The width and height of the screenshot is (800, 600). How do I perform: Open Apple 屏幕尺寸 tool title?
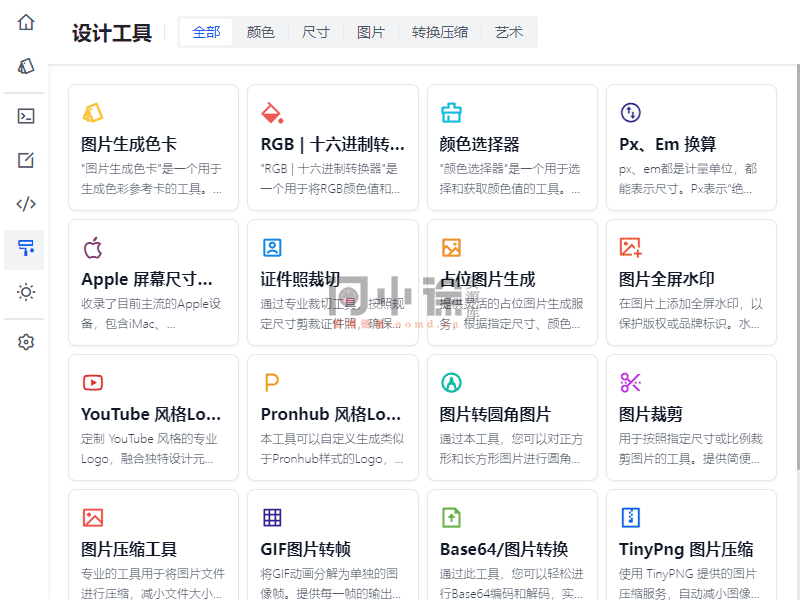point(147,279)
